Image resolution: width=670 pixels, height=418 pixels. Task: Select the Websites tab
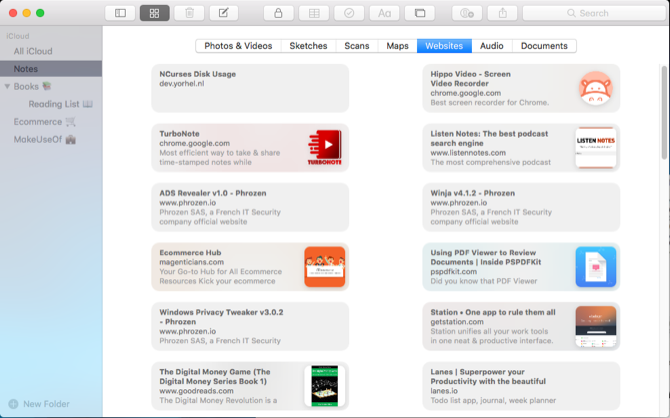tap(444, 46)
